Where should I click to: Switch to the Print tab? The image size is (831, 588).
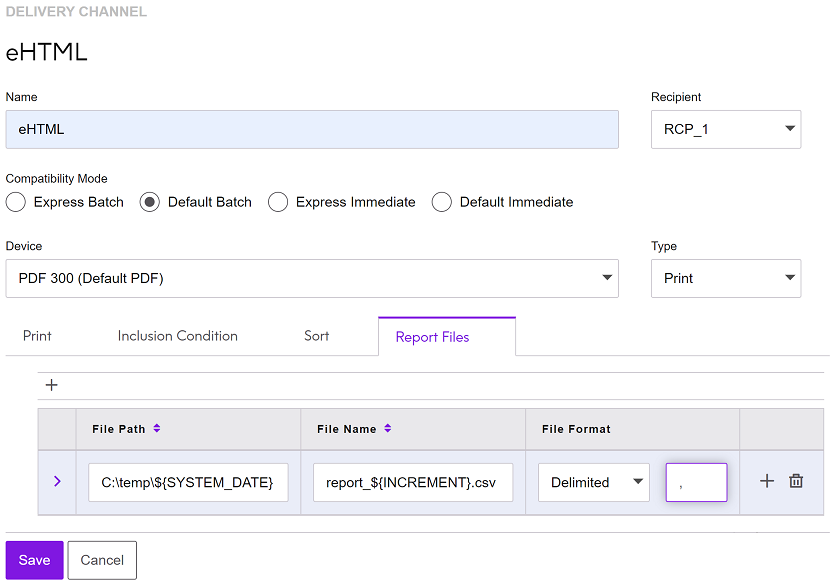(37, 336)
